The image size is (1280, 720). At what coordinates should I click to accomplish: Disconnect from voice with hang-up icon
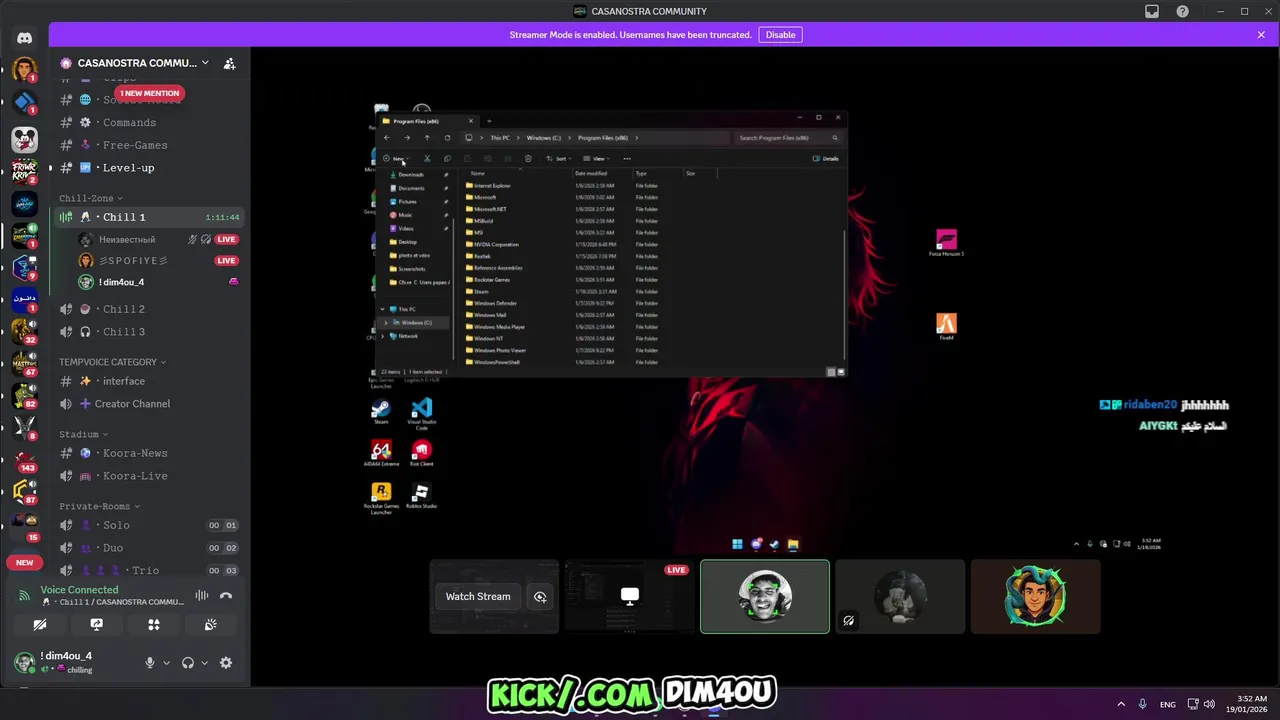click(226, 595)
